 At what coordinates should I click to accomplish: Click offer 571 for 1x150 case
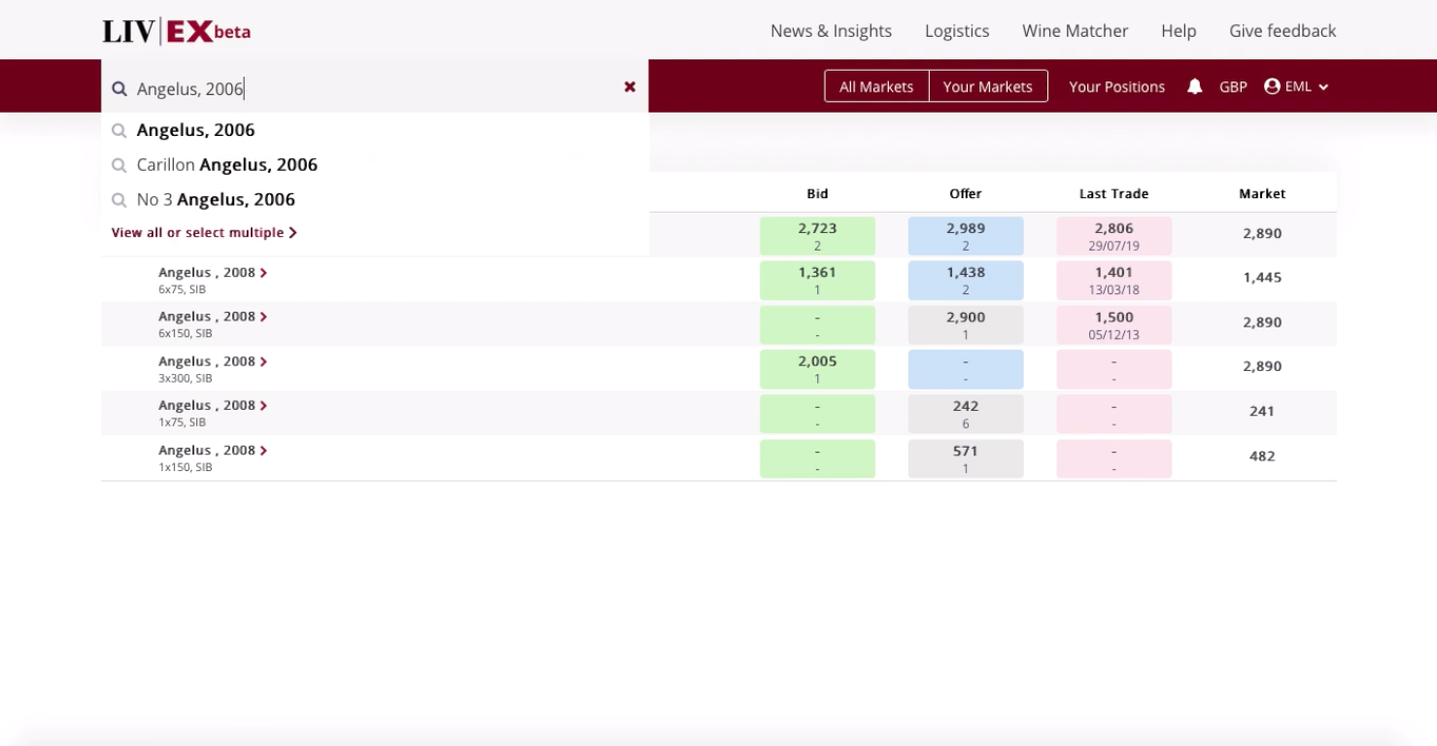click(x=965, y=459)
